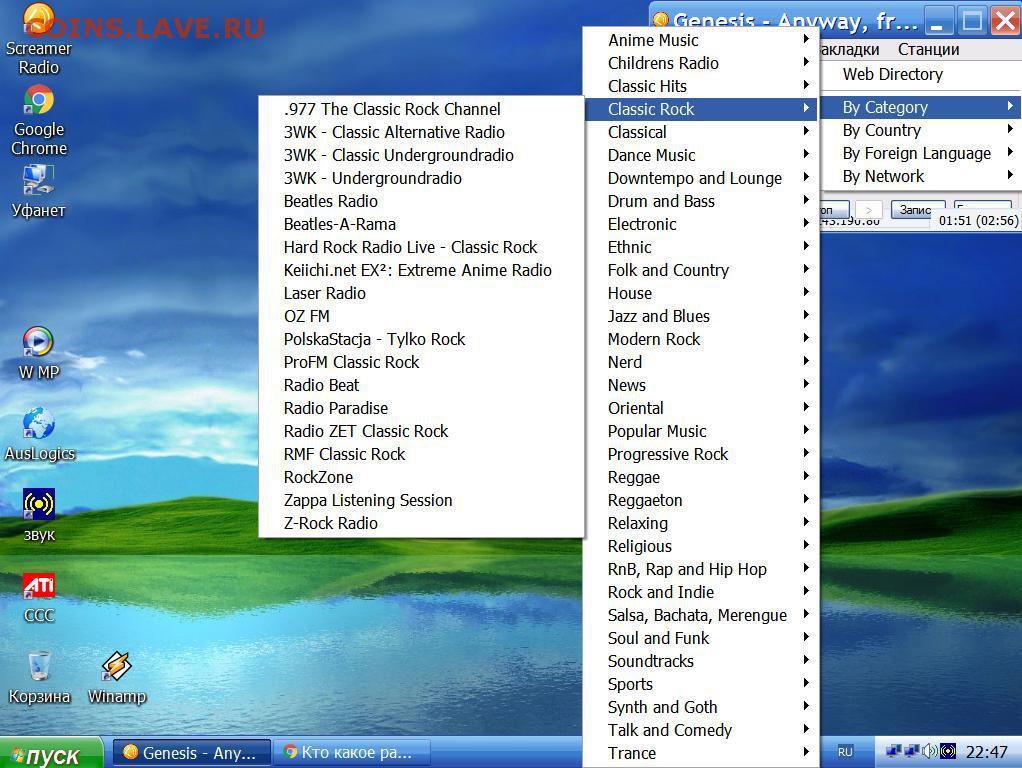
Task: Click the Запис record button
Action: point(917,209)
